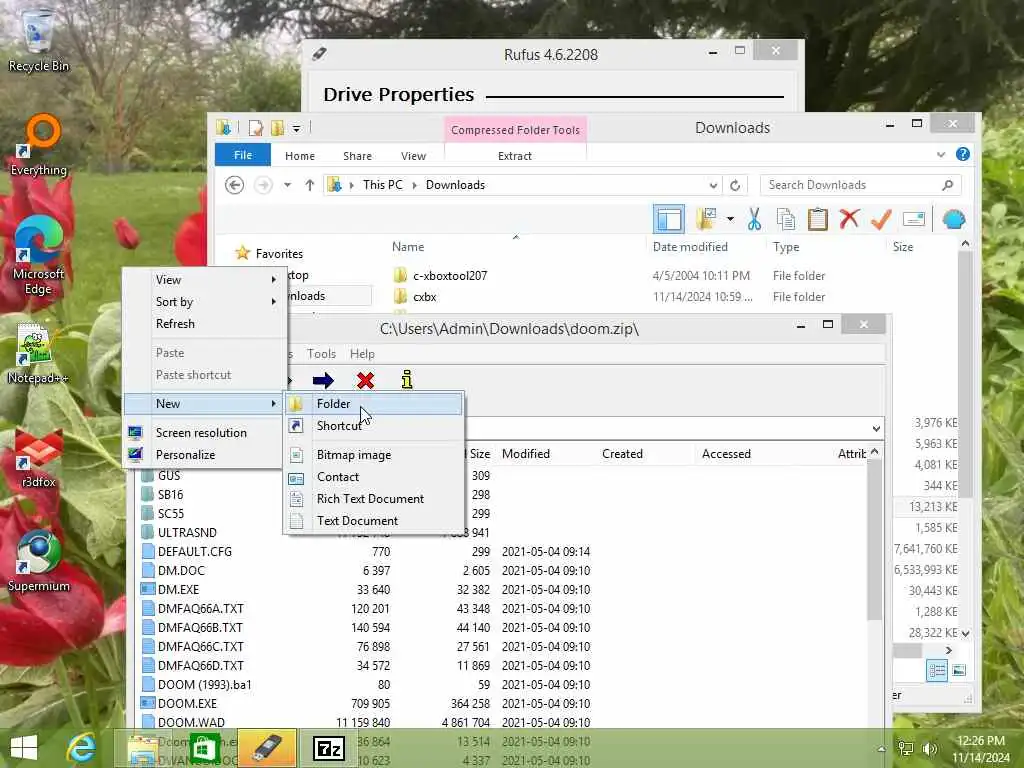Viewport: 1024px width, 768px height.
Task: Open folder options dropdown arrow in toolbar
Action: coord(730,219)
